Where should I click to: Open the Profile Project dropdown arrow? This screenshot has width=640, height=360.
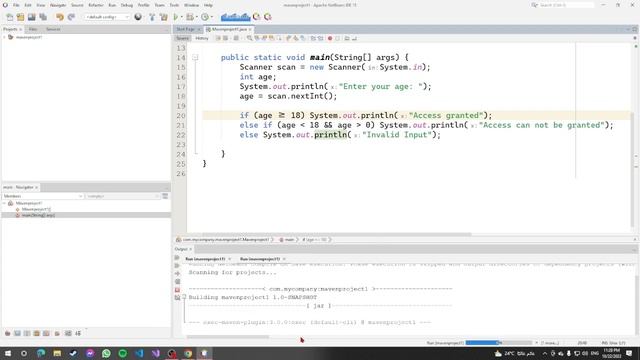pos(211,17)
